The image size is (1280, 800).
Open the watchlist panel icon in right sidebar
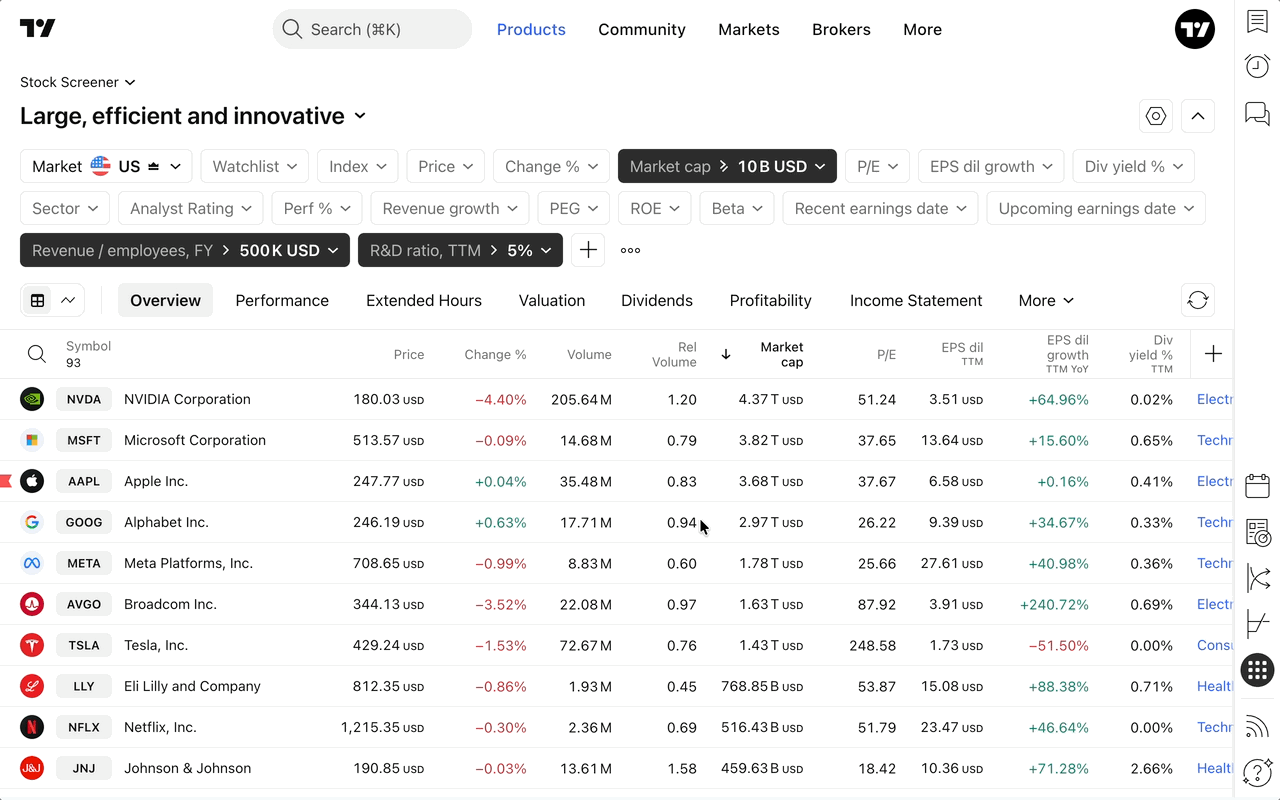point(1257,22)
